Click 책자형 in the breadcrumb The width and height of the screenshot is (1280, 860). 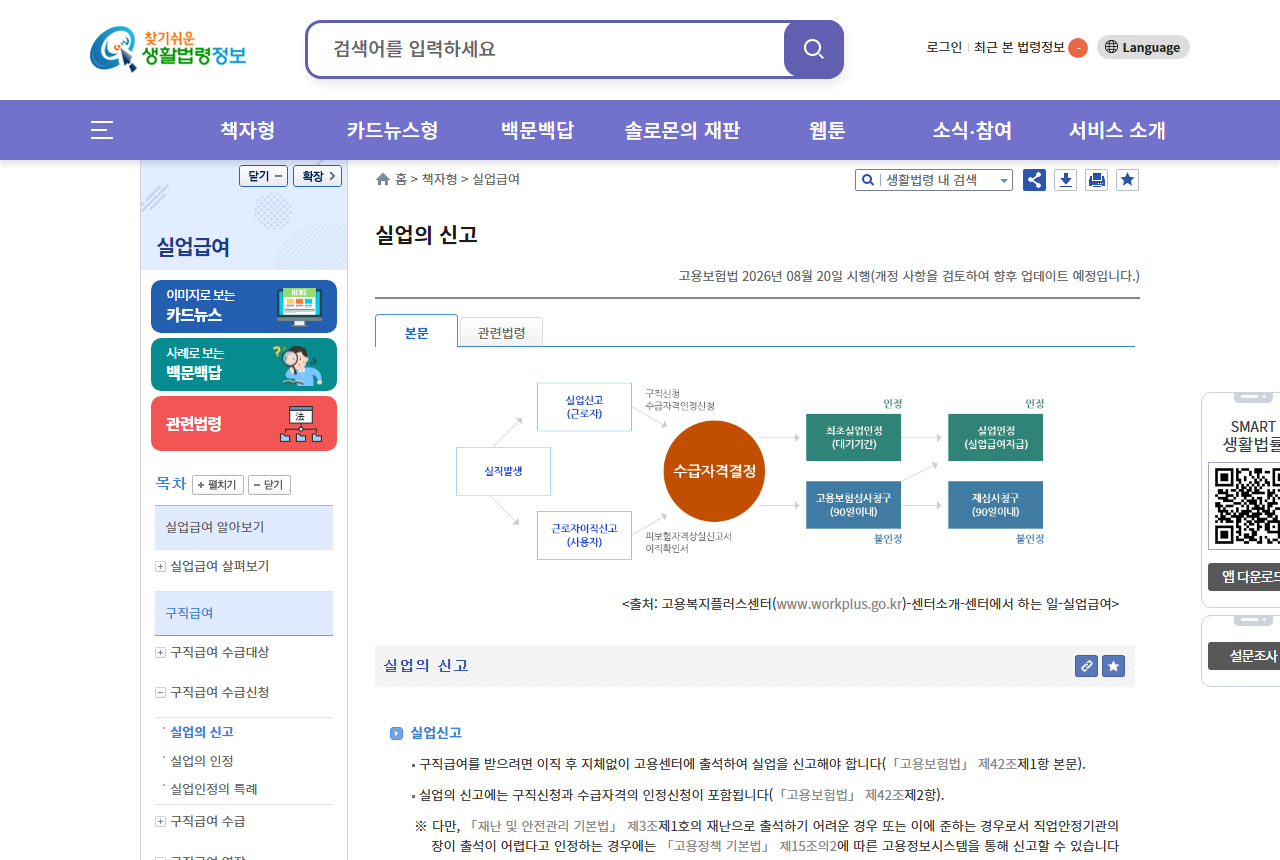coord(439,179)
